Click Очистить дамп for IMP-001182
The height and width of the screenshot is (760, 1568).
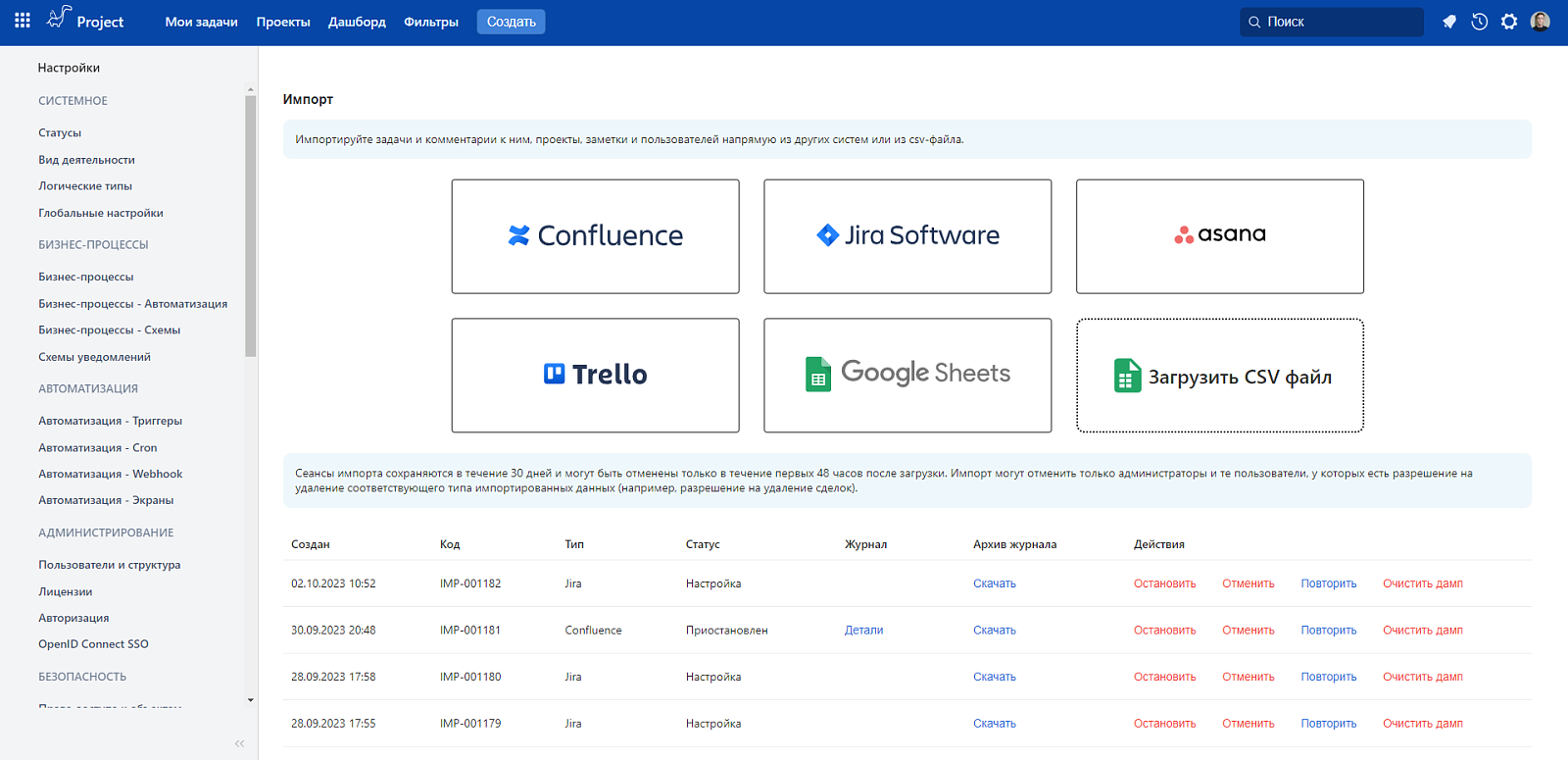click(x=1423, y=583)
